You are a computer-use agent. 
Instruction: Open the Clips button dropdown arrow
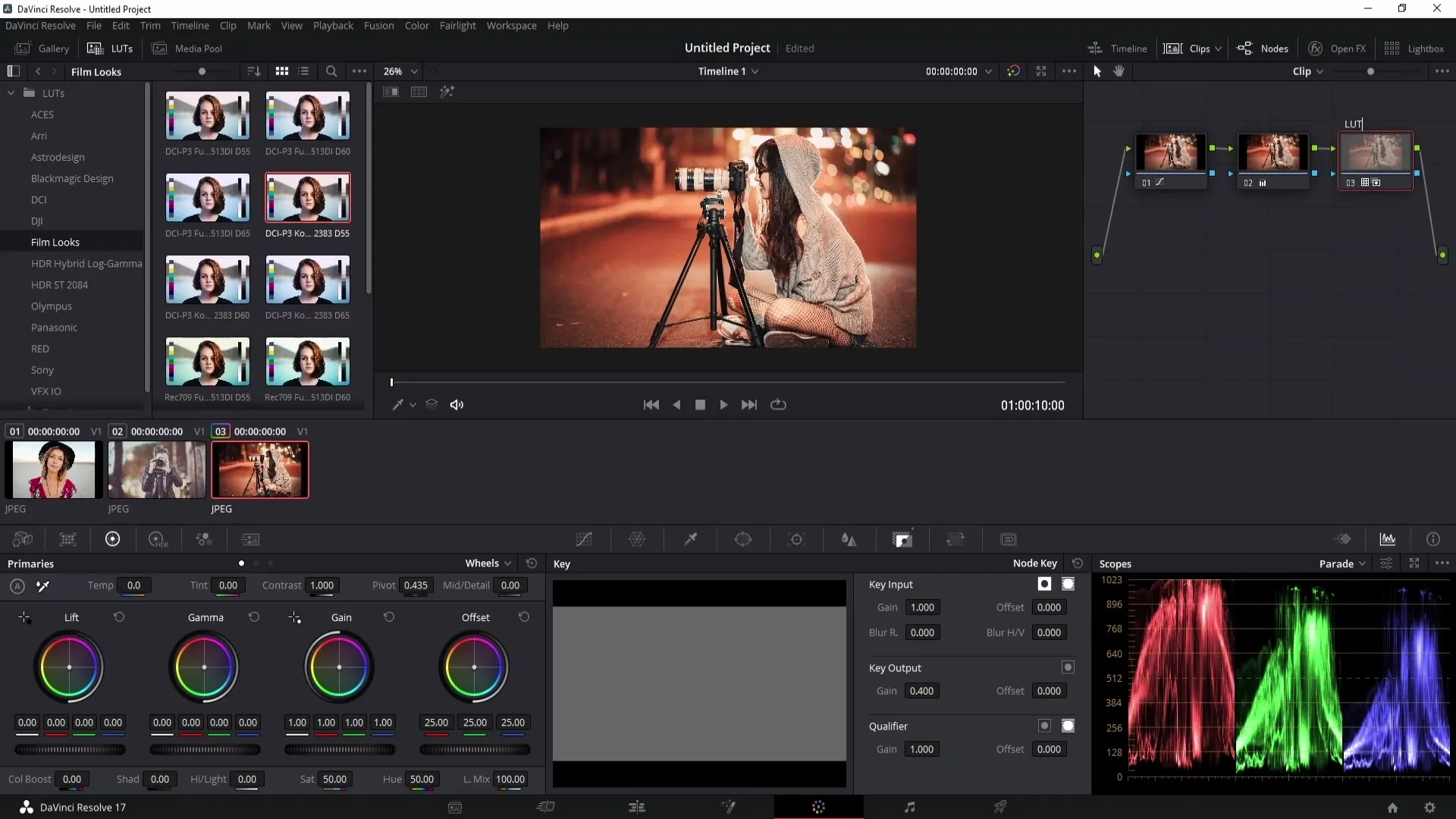1219,49
